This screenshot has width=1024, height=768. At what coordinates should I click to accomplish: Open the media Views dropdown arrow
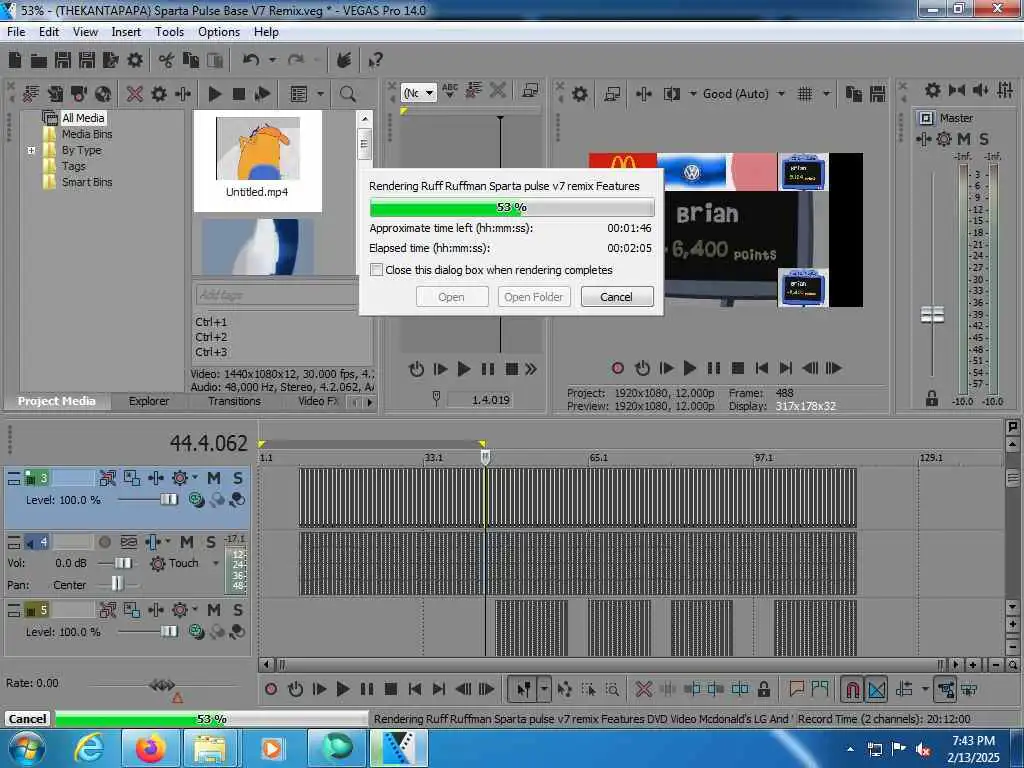click(321, 94)
